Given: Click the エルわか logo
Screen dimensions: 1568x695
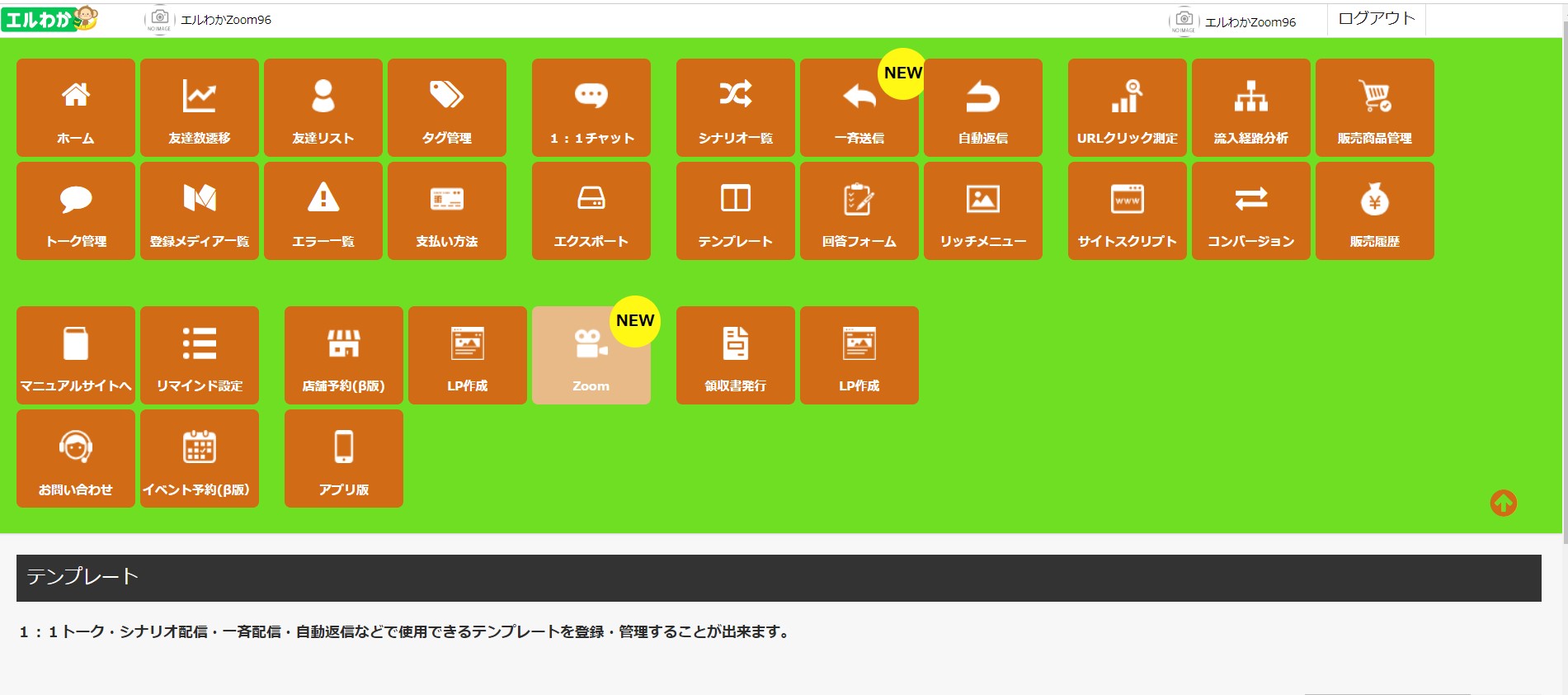Looking at the screenshot, I should point(49,18).
